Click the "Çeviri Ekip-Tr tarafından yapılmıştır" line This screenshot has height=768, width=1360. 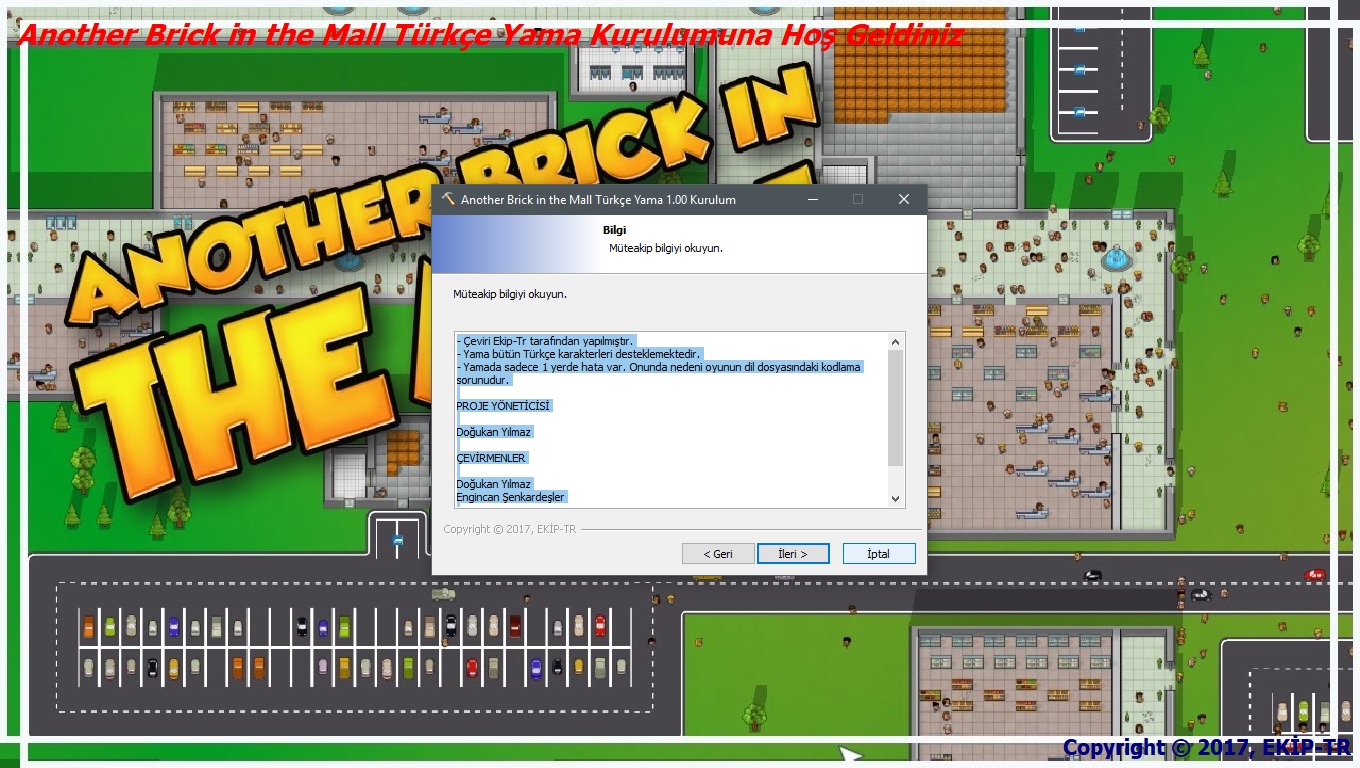(545, 341)
